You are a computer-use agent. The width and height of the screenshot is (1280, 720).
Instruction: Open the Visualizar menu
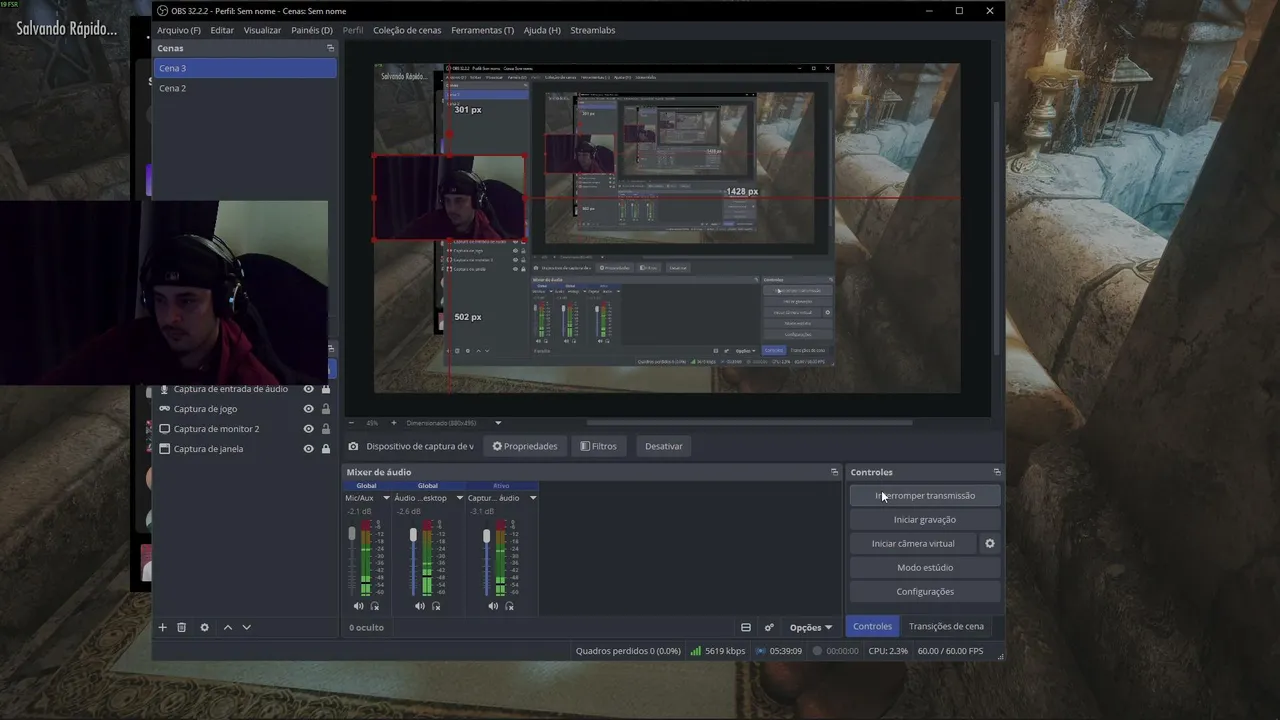[262, 30]
